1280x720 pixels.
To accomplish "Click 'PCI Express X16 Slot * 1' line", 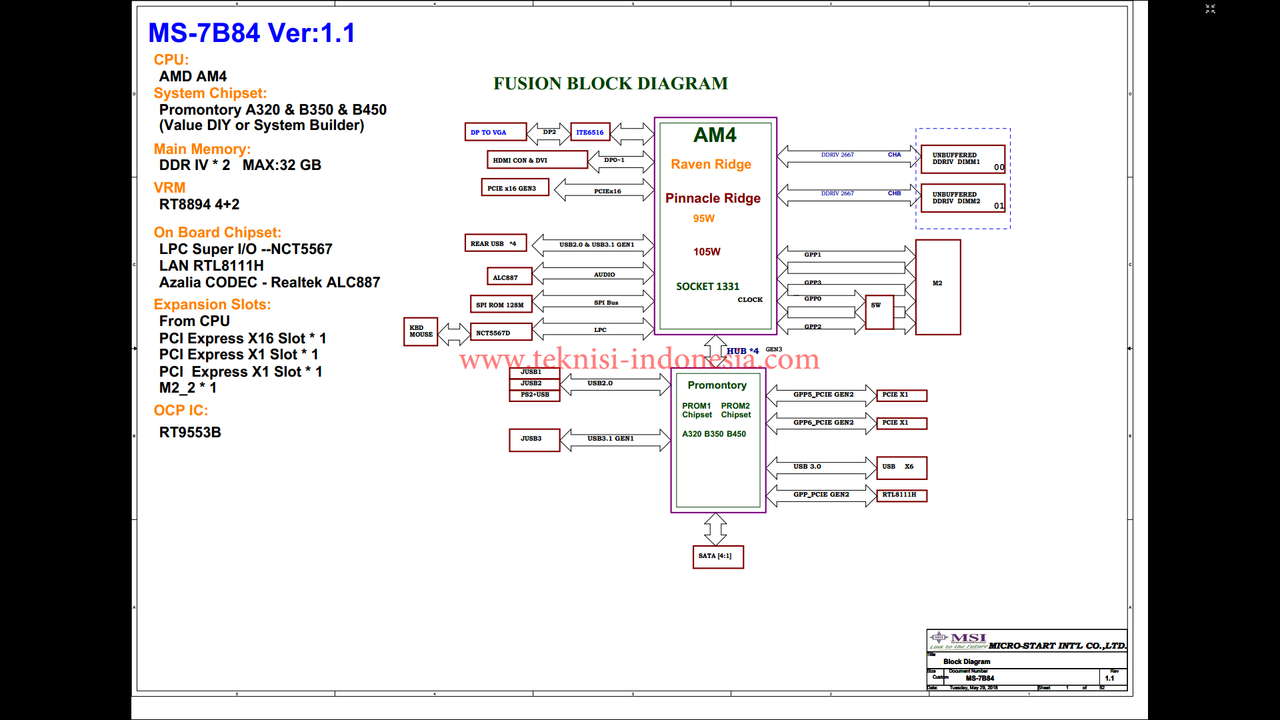I will click(x=243, y=338).
